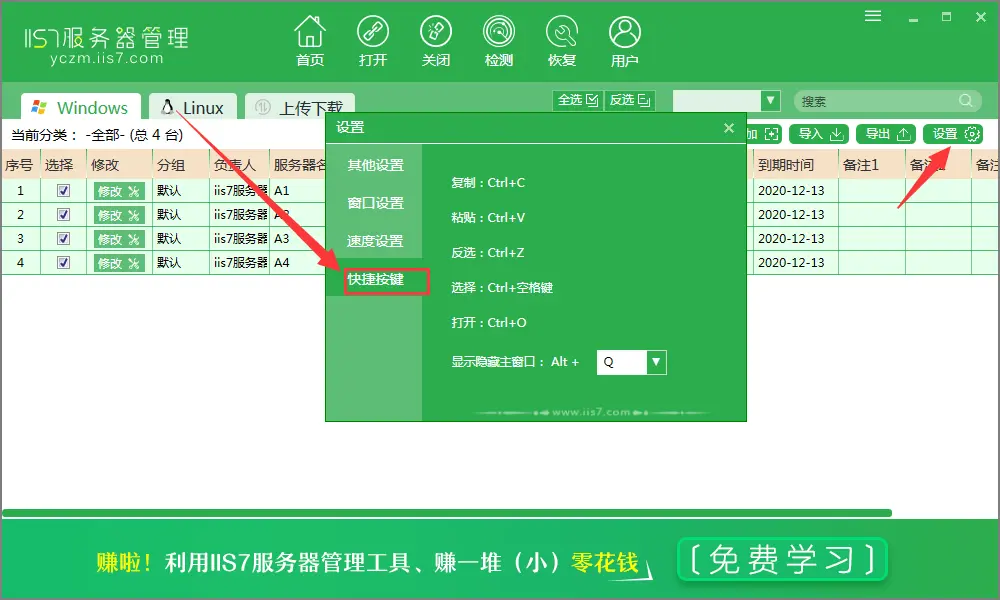
Task: Click the 粘贴 : Ctrl+V shortcut text
Action: point(488,218)
